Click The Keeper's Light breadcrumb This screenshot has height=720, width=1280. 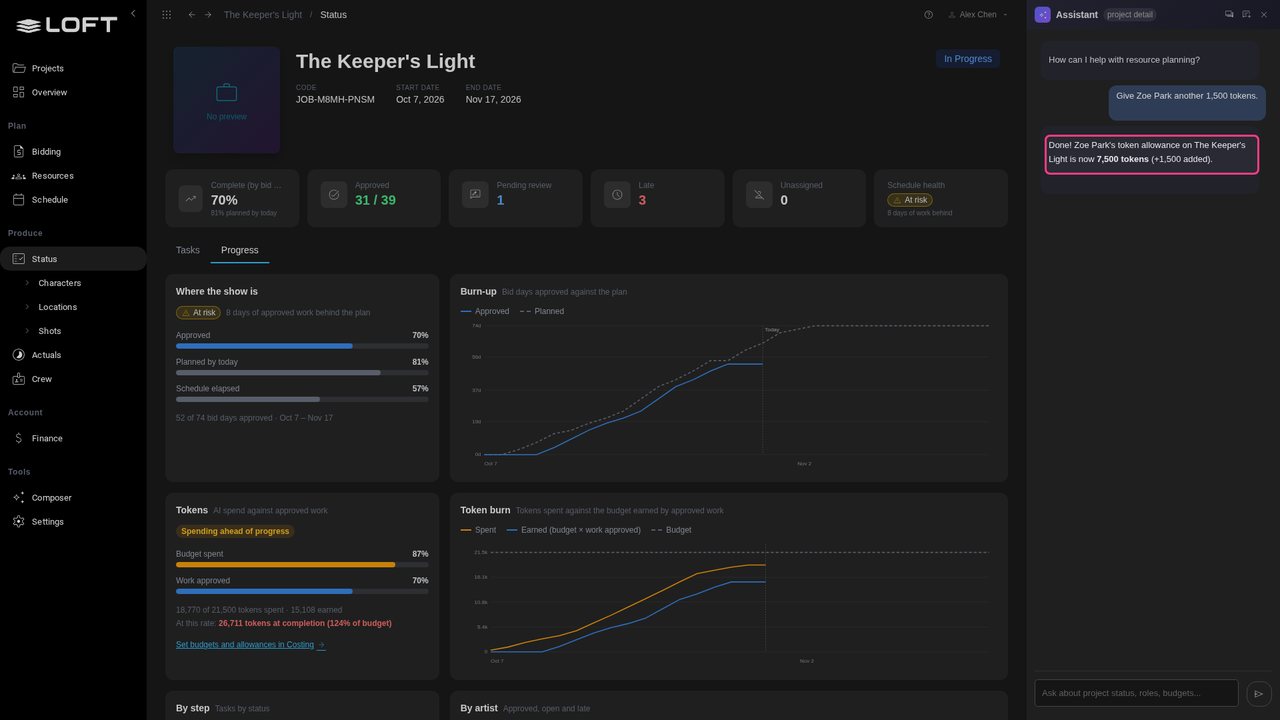261,15
